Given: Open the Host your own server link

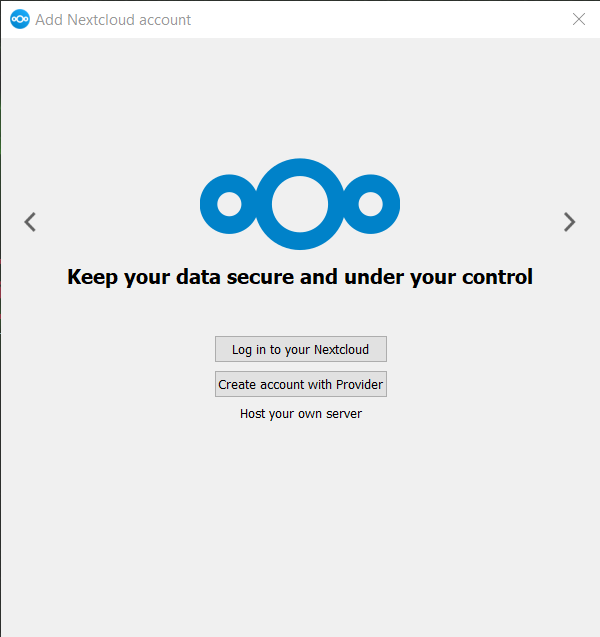Looking at the screenshot, I should (301, 414).
